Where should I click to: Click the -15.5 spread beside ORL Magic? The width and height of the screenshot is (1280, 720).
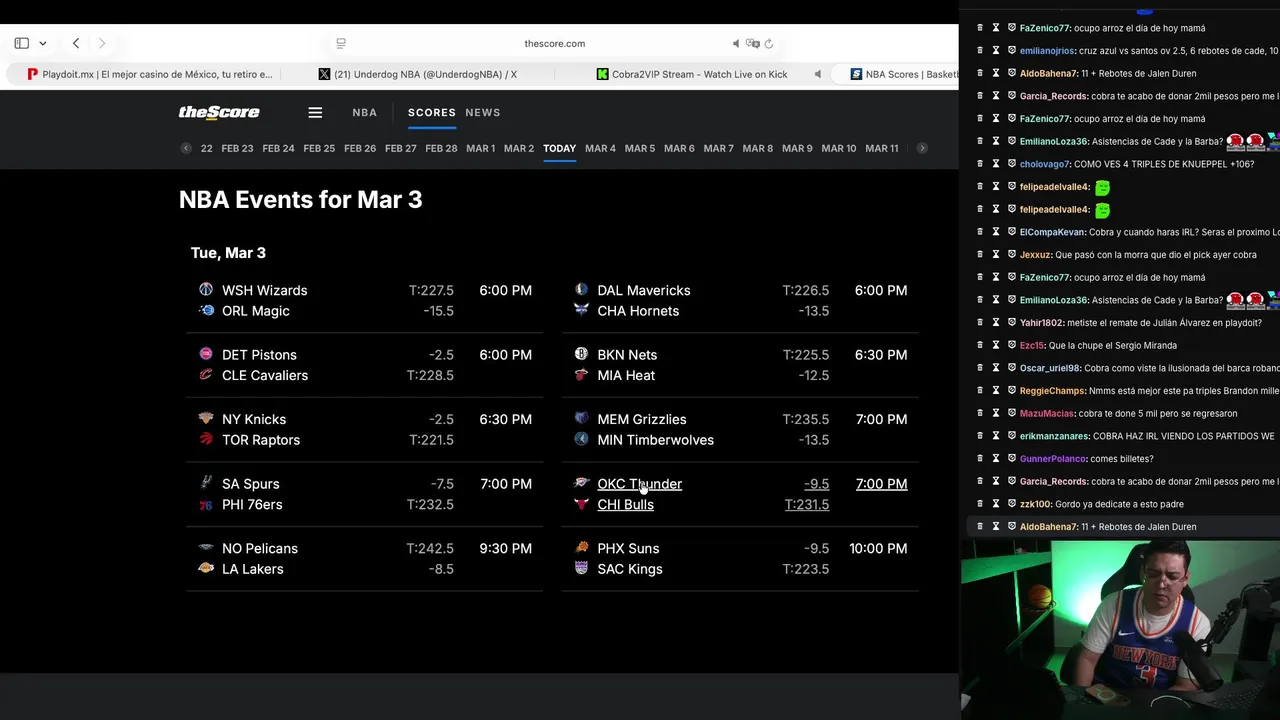pyautogui.click(x=438, y=311)
